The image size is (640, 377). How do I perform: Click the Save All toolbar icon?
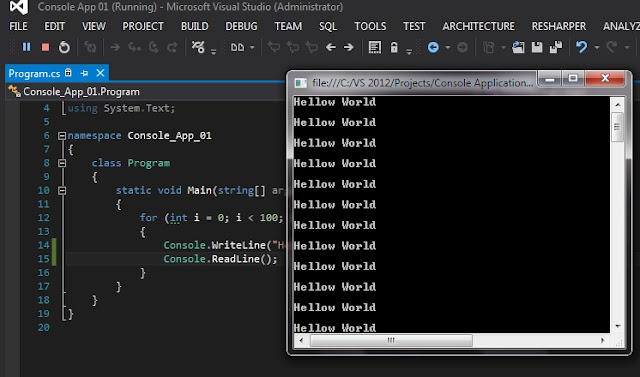click(556, 47)
